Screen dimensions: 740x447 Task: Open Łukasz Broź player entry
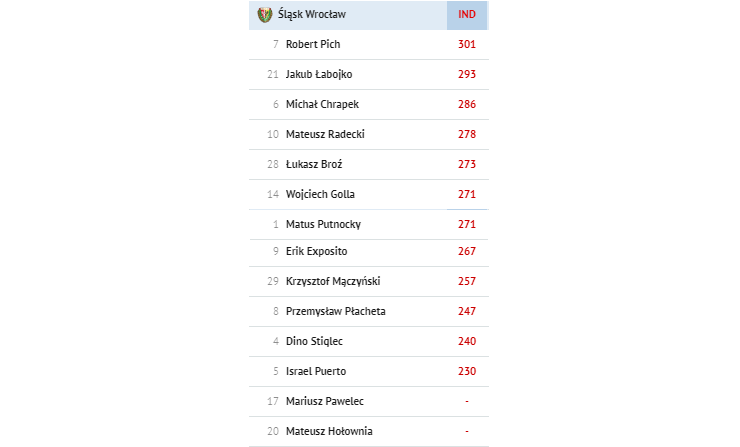(x=369, y=164)
